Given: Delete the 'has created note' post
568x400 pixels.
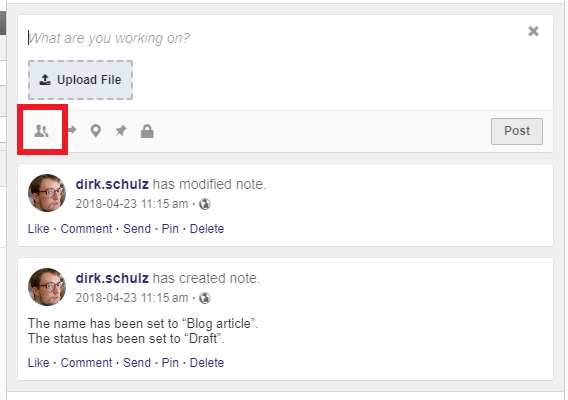Looking at the screenshot, I should pyautogui.click(x=207, y=363).
